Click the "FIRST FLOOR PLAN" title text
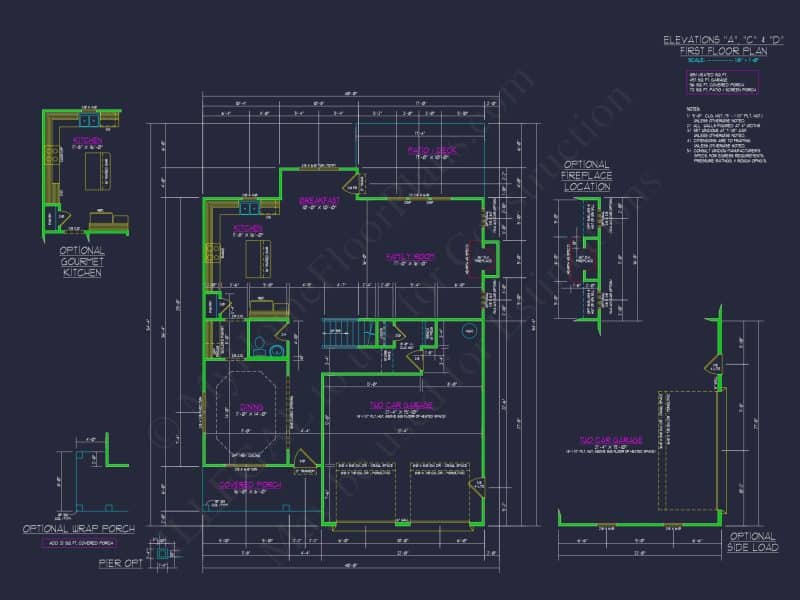The width and height of the screenshot is (800, 600). [723, 51]
